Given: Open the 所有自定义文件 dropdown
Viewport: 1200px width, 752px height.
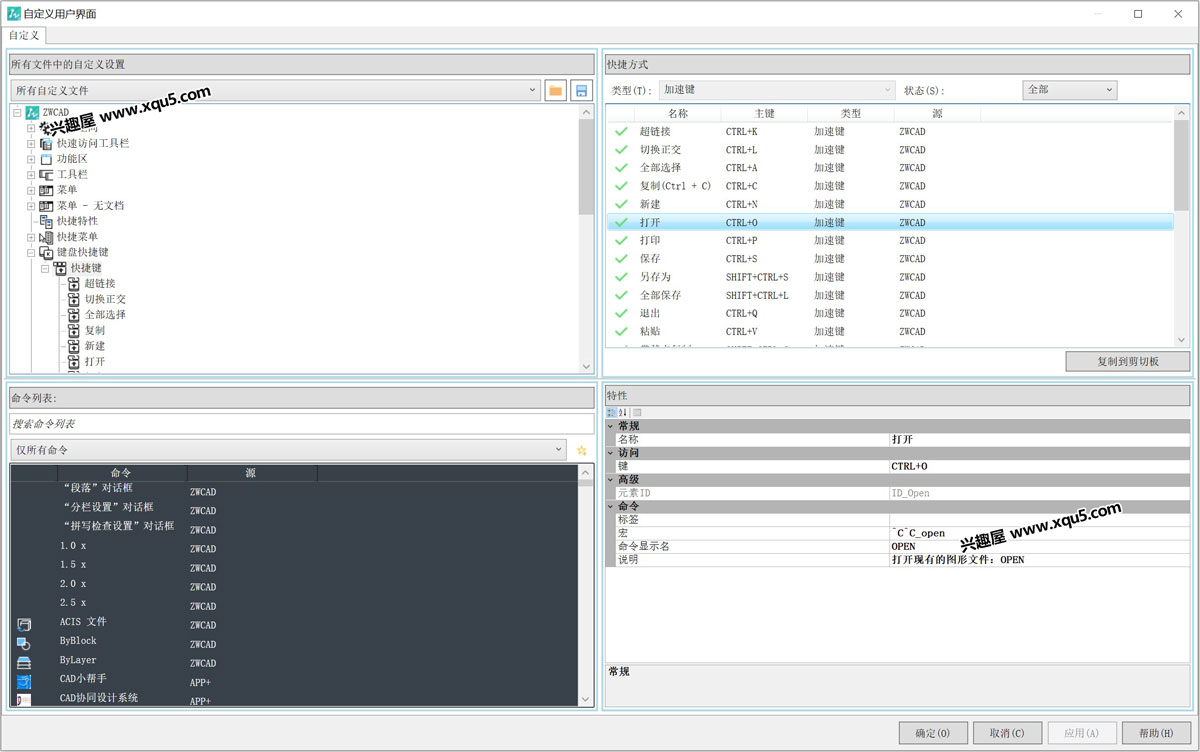Looking at the screenshot, I should 275,91.
